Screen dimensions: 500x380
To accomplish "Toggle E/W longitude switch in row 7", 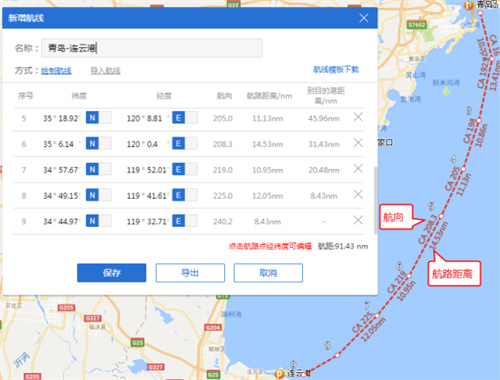I will coord(185,169).
